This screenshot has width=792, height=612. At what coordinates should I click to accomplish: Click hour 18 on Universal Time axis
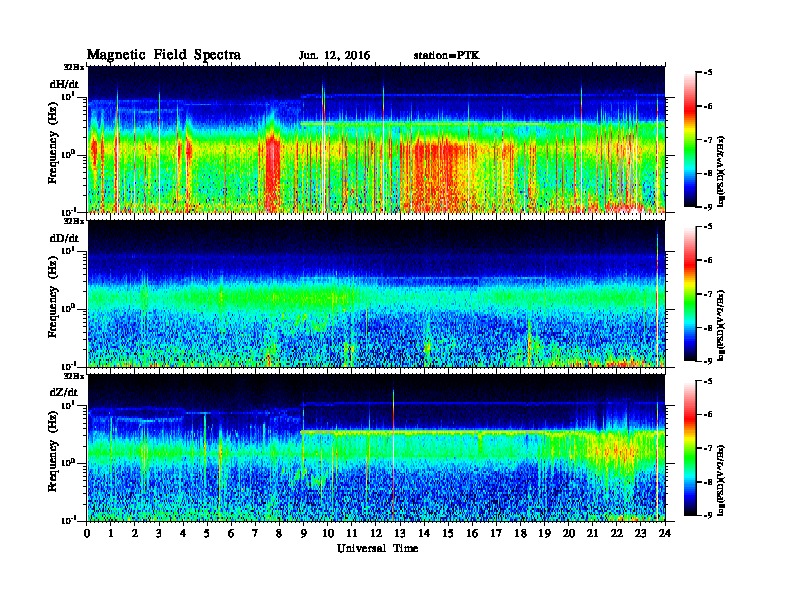[x=520, y=533]
